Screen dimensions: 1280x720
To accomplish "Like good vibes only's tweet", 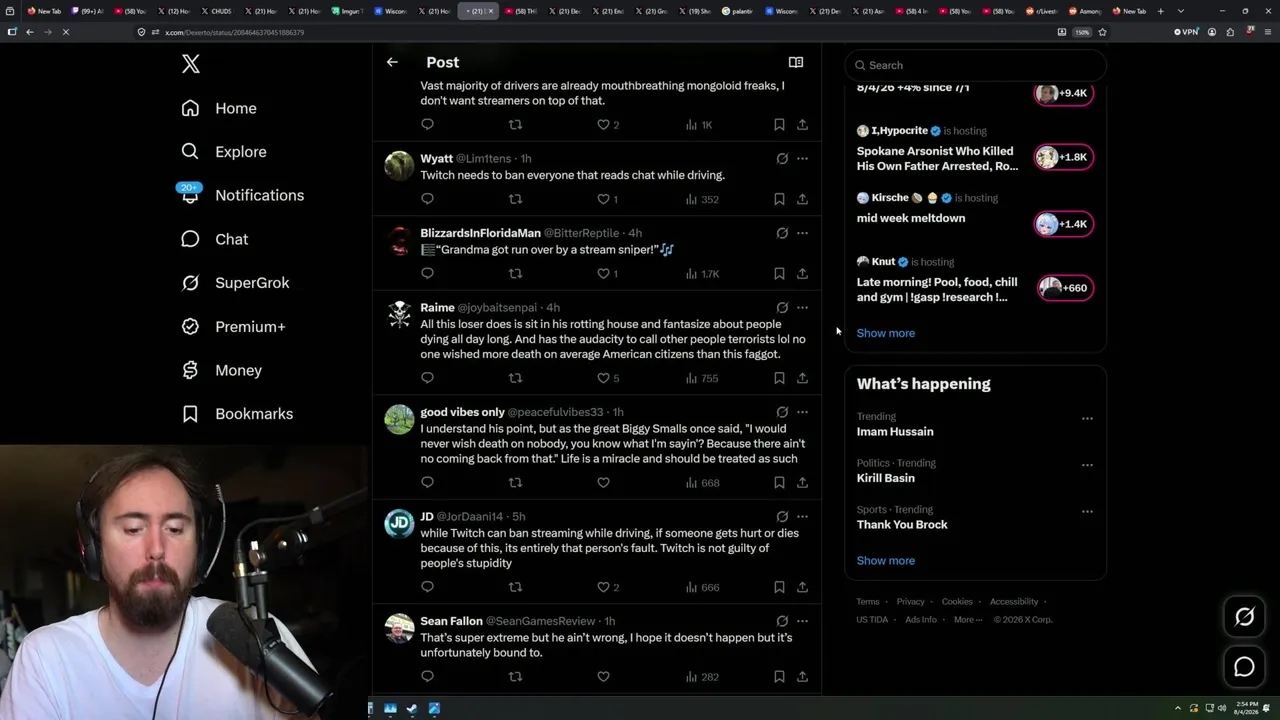I will pyautogui.click(x=603, y=483).
